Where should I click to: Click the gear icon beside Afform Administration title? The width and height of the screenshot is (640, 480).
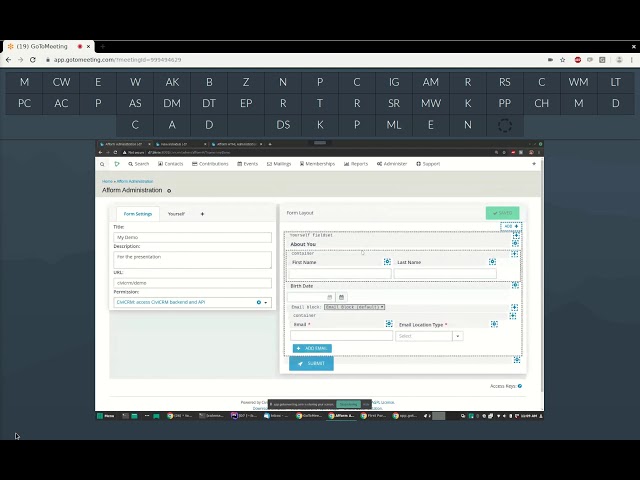(x=169, y=191)
